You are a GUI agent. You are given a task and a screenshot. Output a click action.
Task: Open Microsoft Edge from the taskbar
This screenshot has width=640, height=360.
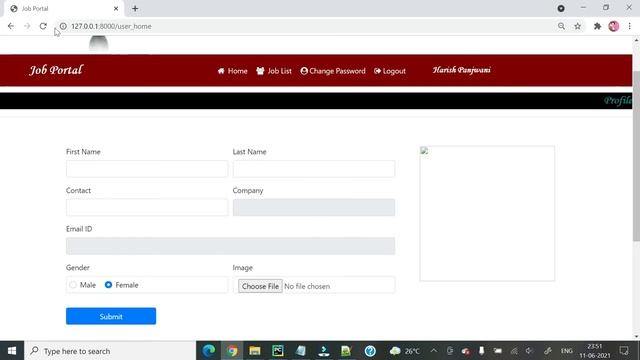pos(209,351)
